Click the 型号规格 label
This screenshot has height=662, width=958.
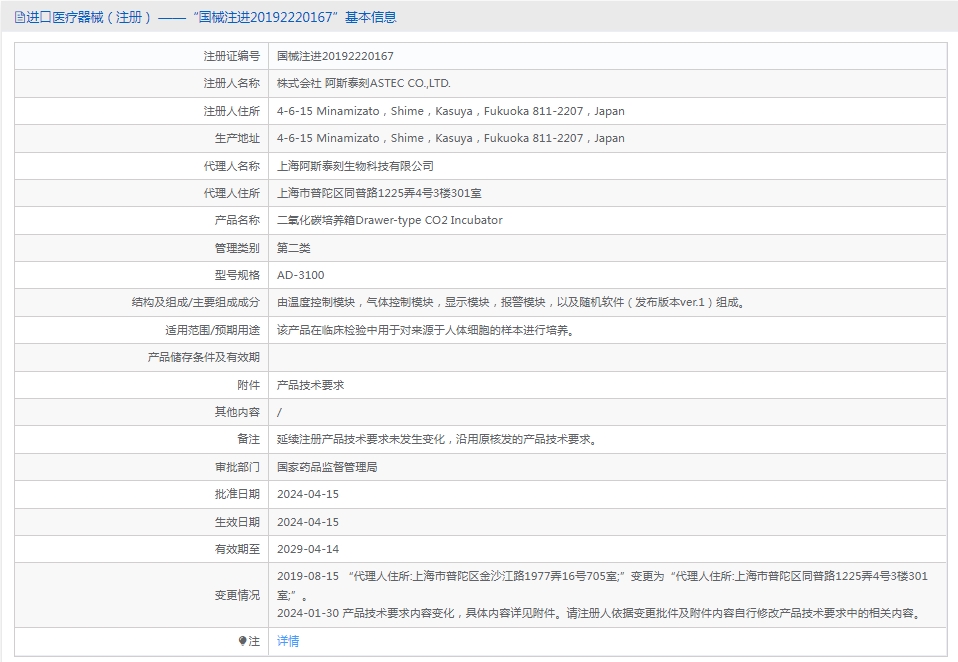coord(237,275)
